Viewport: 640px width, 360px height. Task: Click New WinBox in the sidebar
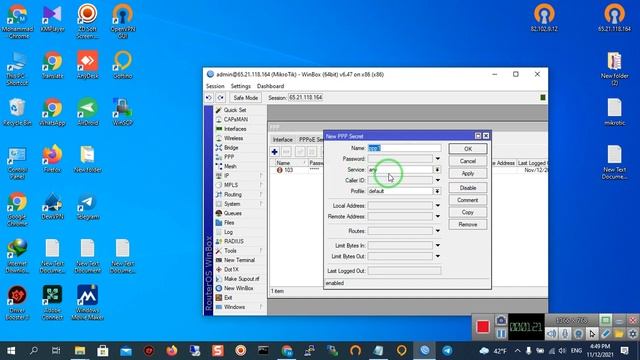click(238, 288)
